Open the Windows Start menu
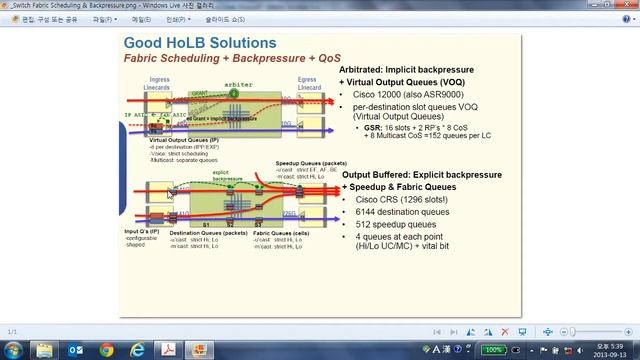The image size is (640, 360). pyautogui.click(x=13, y=350)
